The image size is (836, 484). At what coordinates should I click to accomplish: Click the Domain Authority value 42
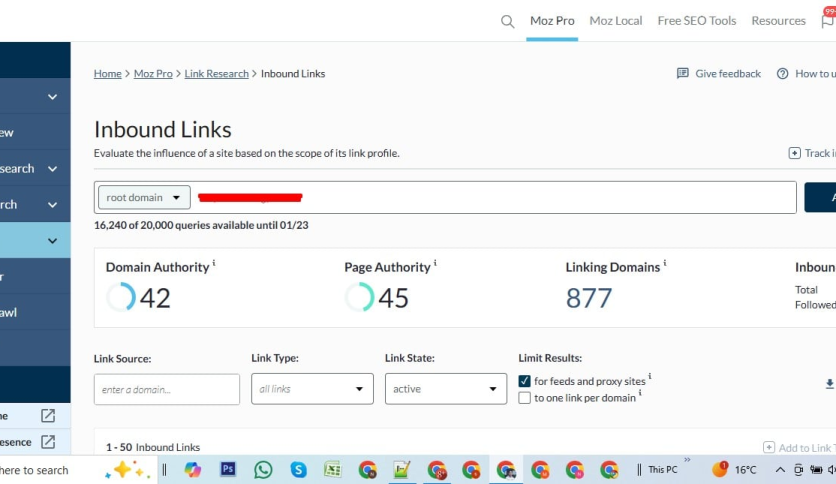[x=155, y=298]
